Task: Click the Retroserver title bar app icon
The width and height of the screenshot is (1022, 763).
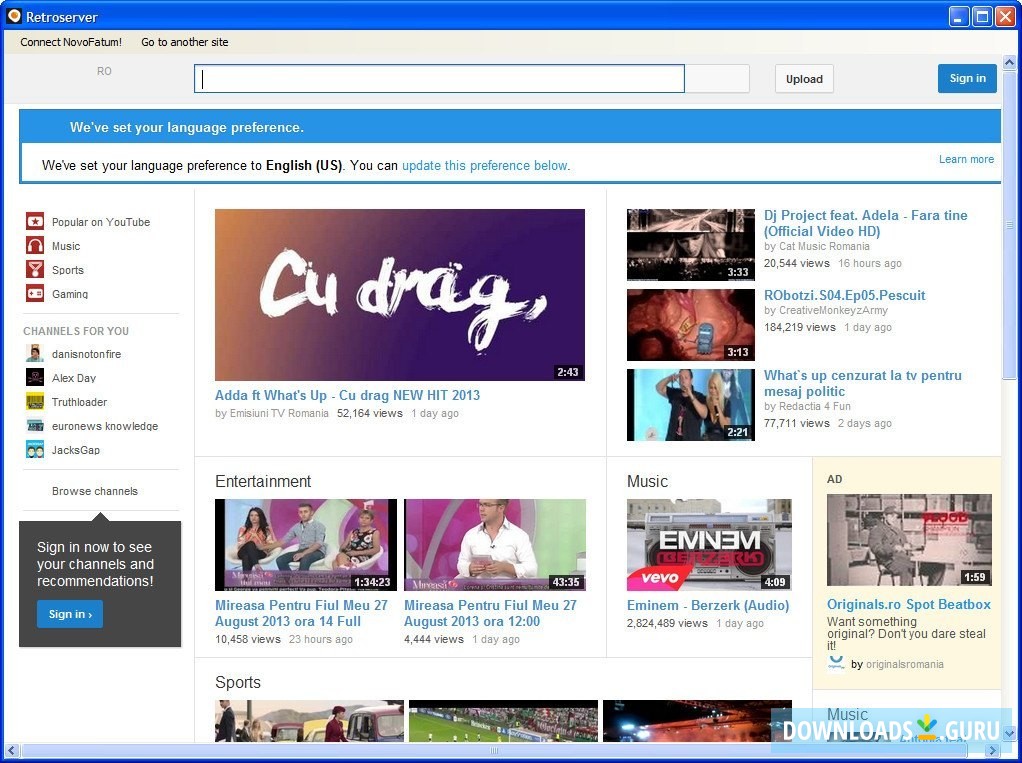Action: pos(14,16)
